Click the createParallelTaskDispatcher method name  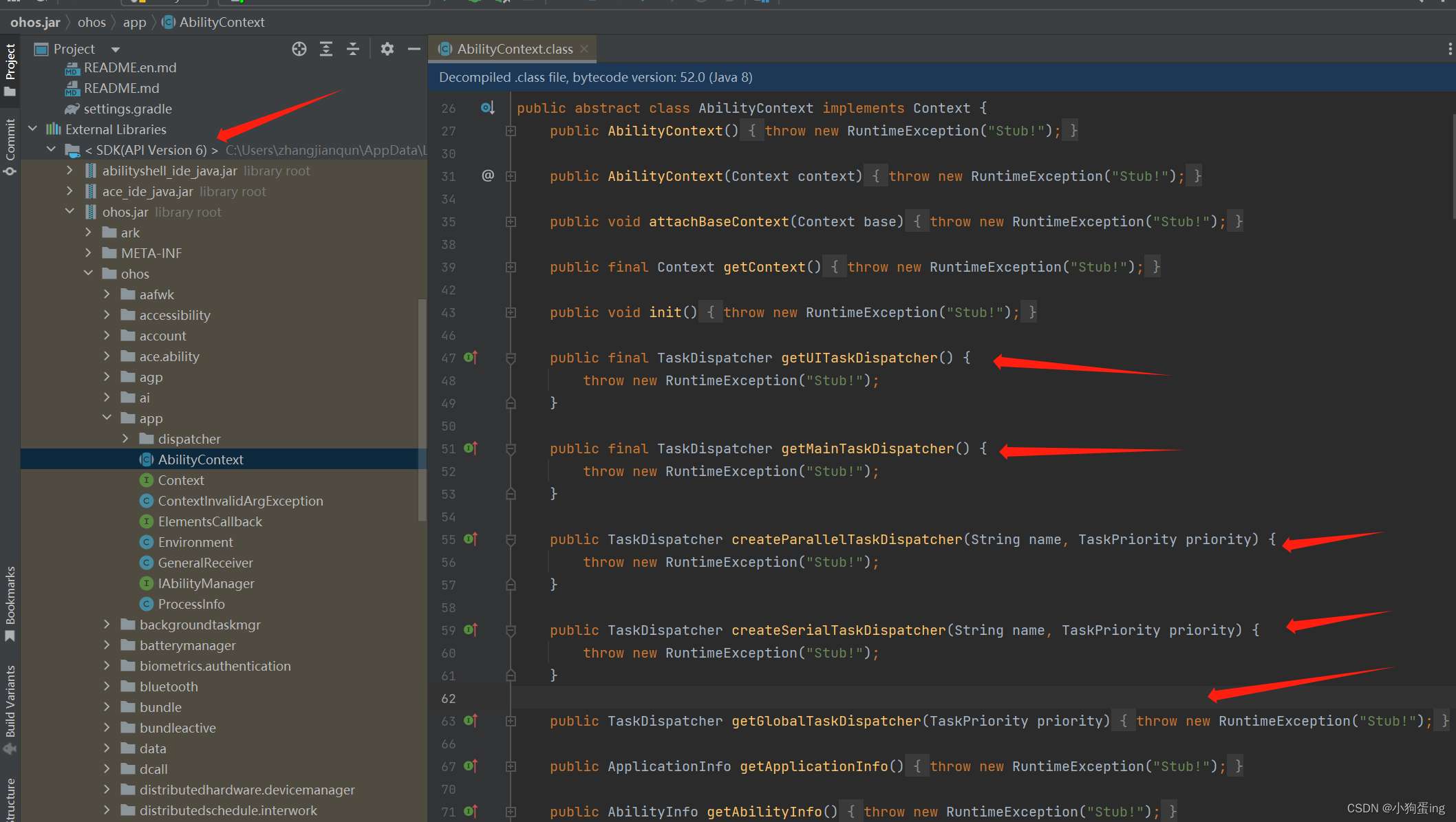[x=846, y=539]
